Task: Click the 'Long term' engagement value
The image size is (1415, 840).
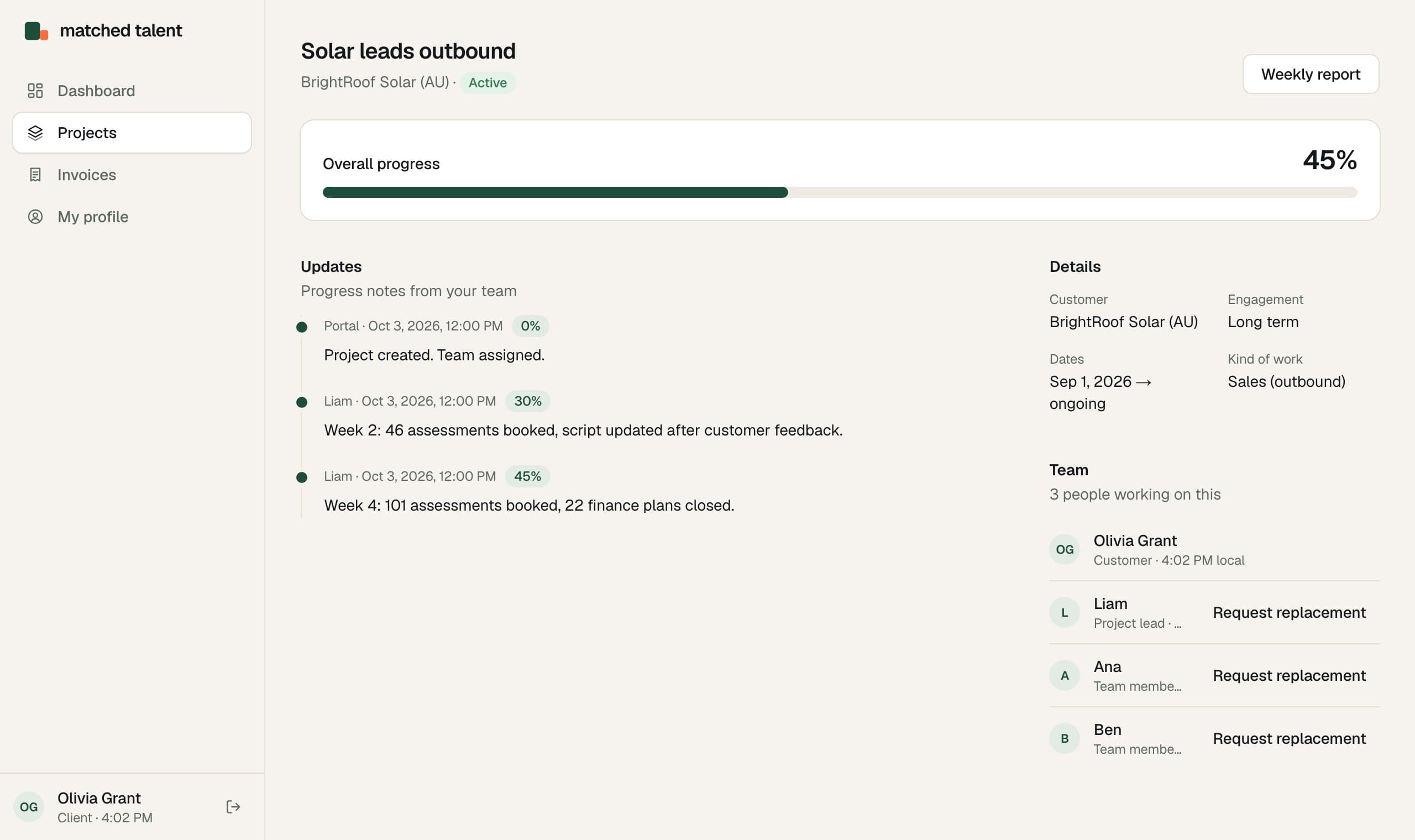Action: pyautogui.click(x=1263, y=322)
